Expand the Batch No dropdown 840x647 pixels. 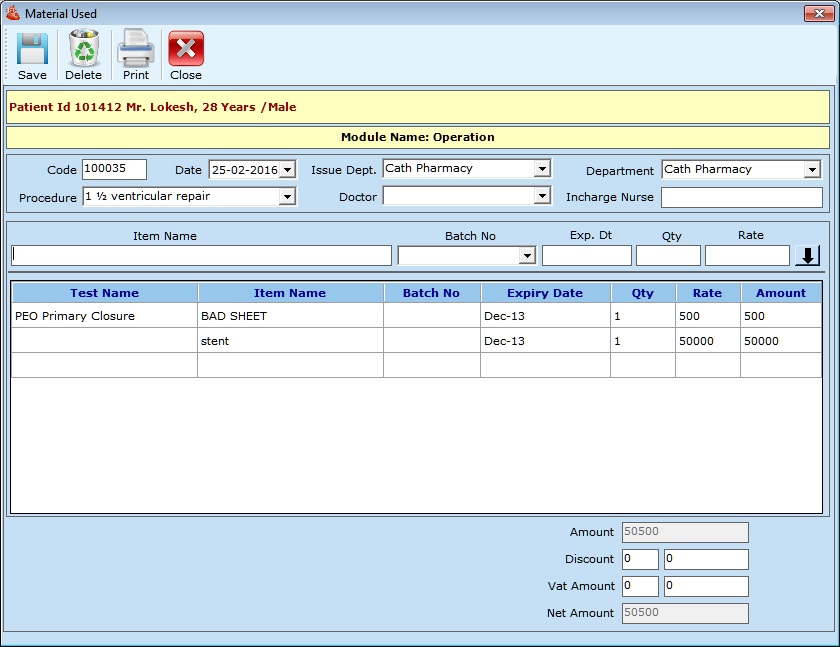tap(527, 256)
